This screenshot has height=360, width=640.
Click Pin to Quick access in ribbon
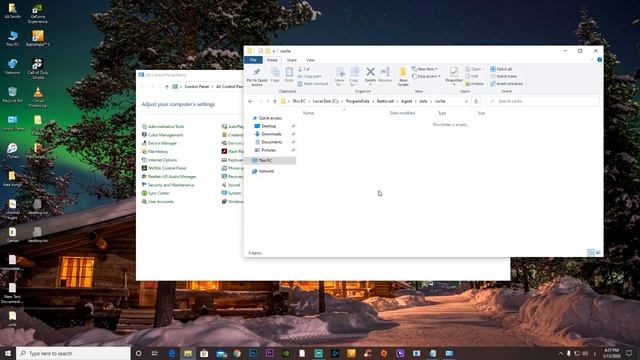pyautogui.click(x=257, y=77)
